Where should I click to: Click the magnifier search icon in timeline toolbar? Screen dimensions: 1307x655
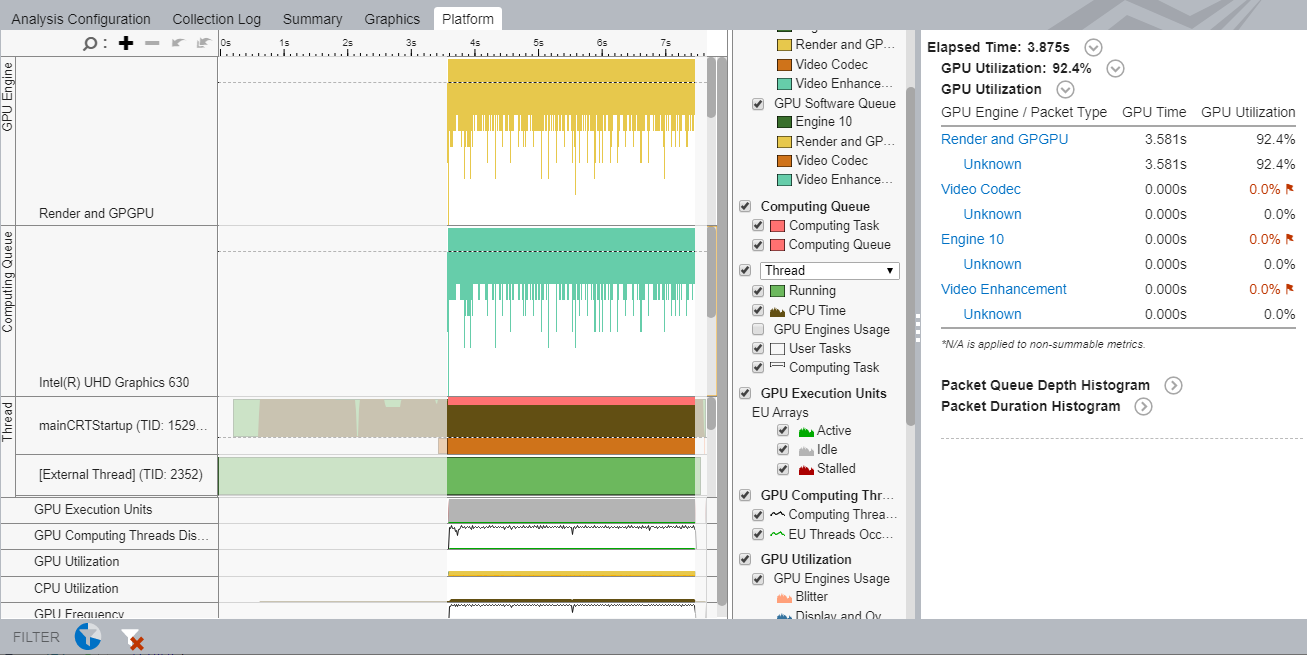90,43
